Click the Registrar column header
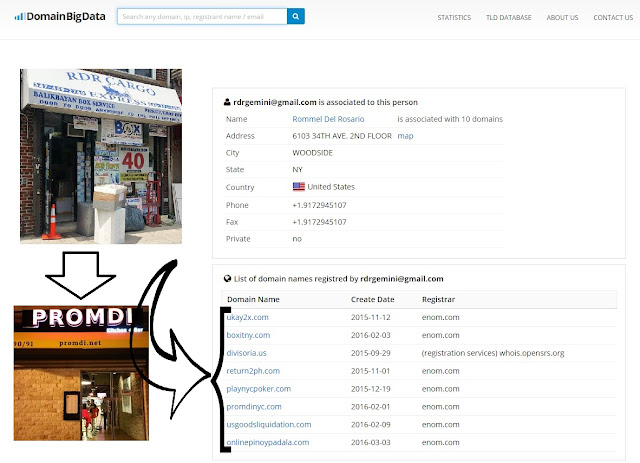Screen dimensions: 640x463 coord(438,299)
